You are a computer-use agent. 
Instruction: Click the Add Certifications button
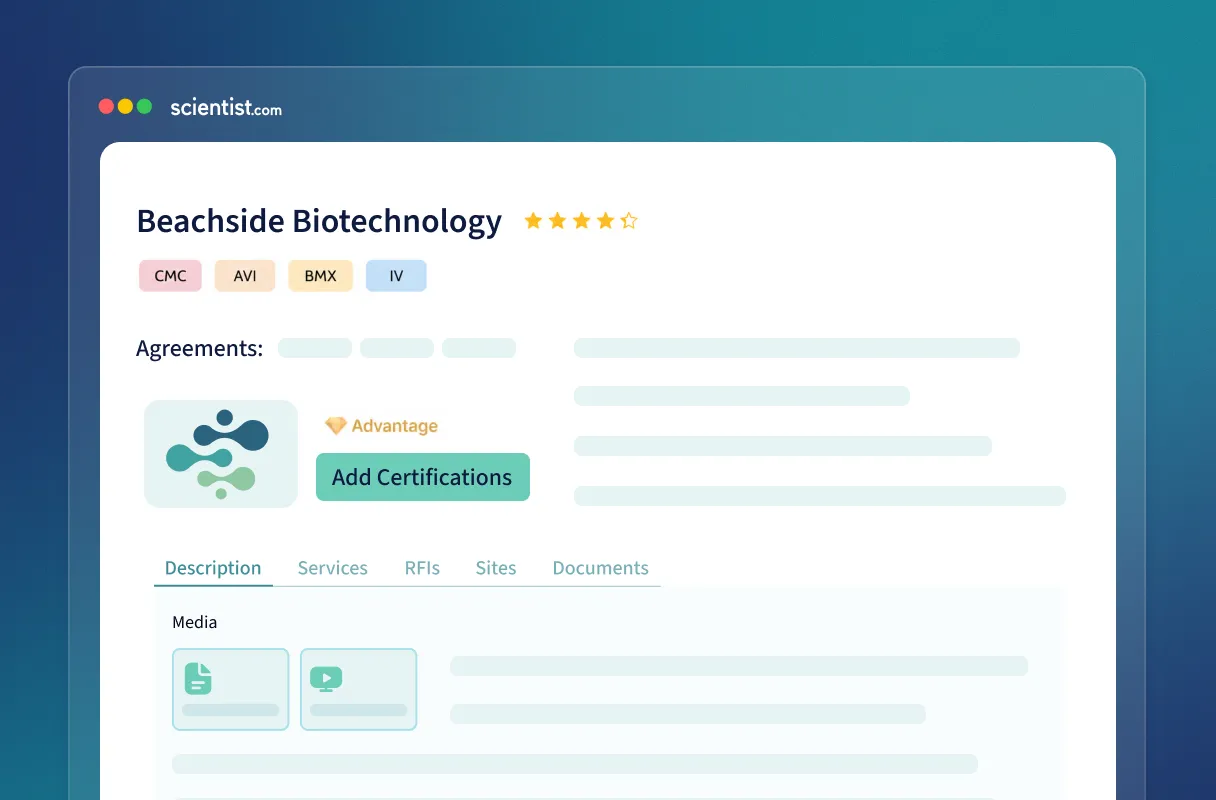click(423, 477)
